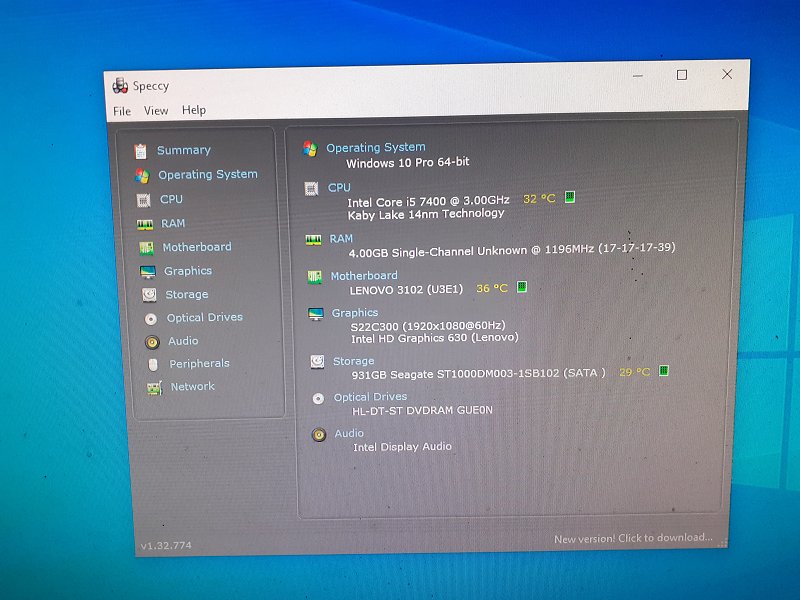Click 'Windows 10 Pro 64-bit' text
This screenshot has height=600, width=800.
click(408, 163)
